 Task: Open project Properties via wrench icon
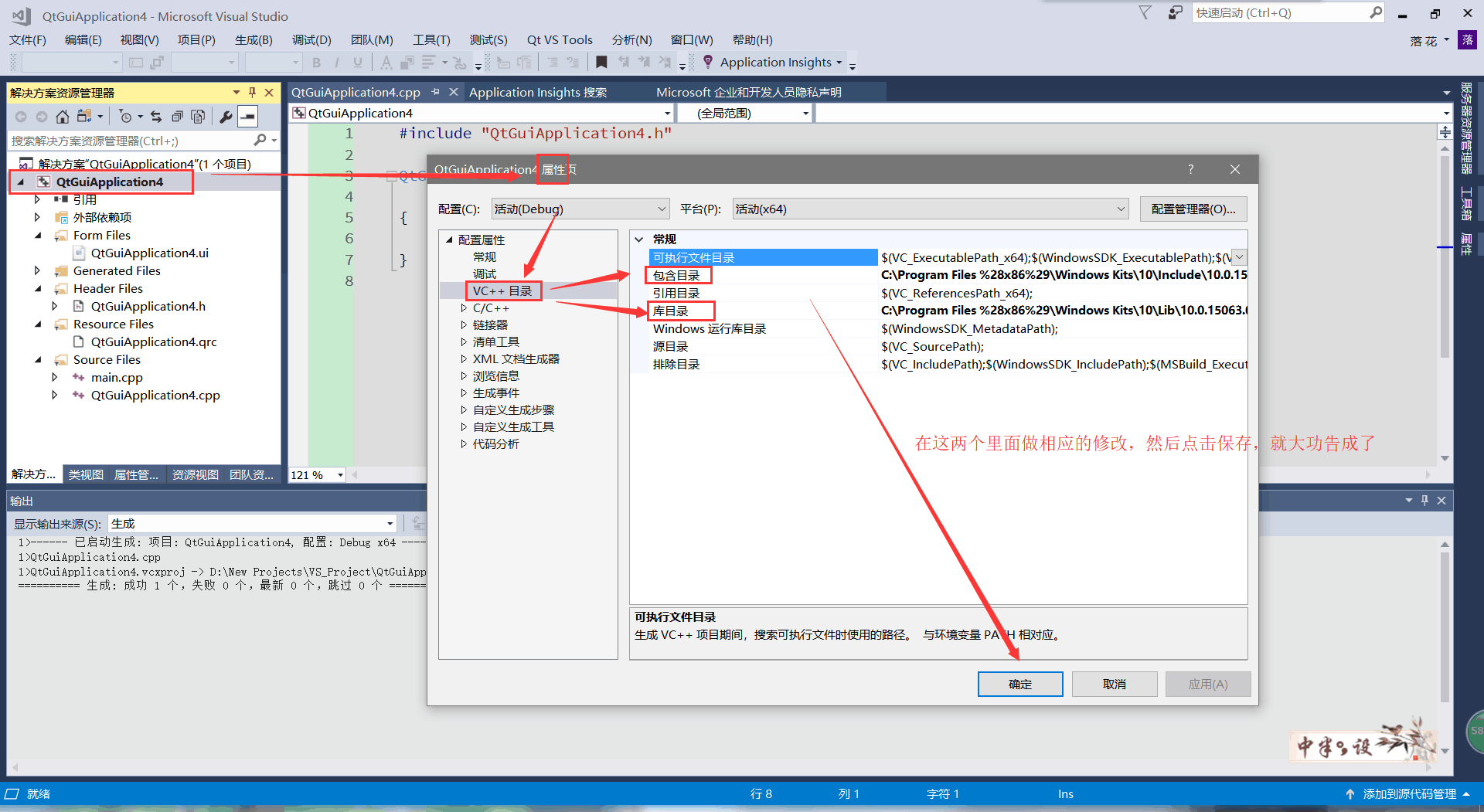click(x=226, y=117)
